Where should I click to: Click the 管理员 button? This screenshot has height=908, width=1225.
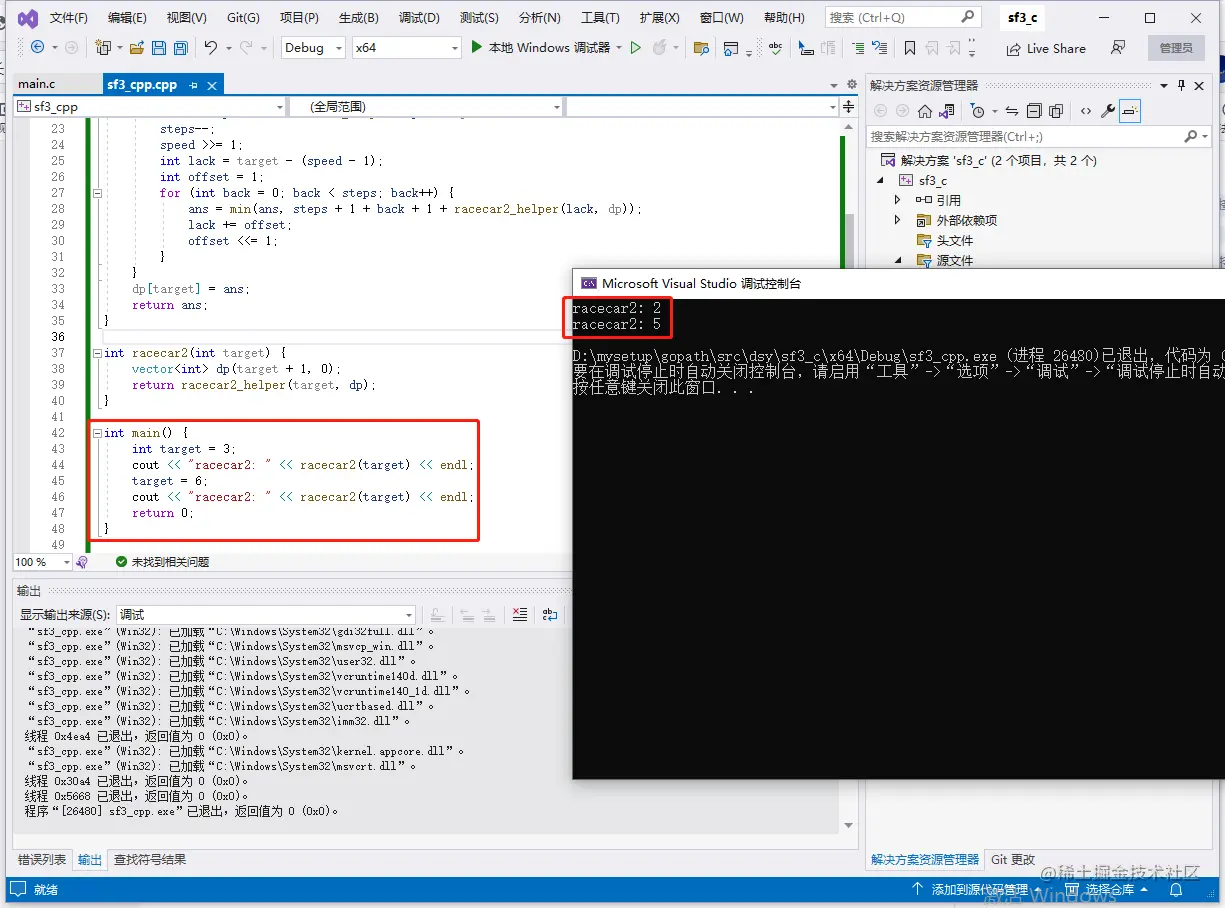pyautogui.click(x=1175, y=48)
